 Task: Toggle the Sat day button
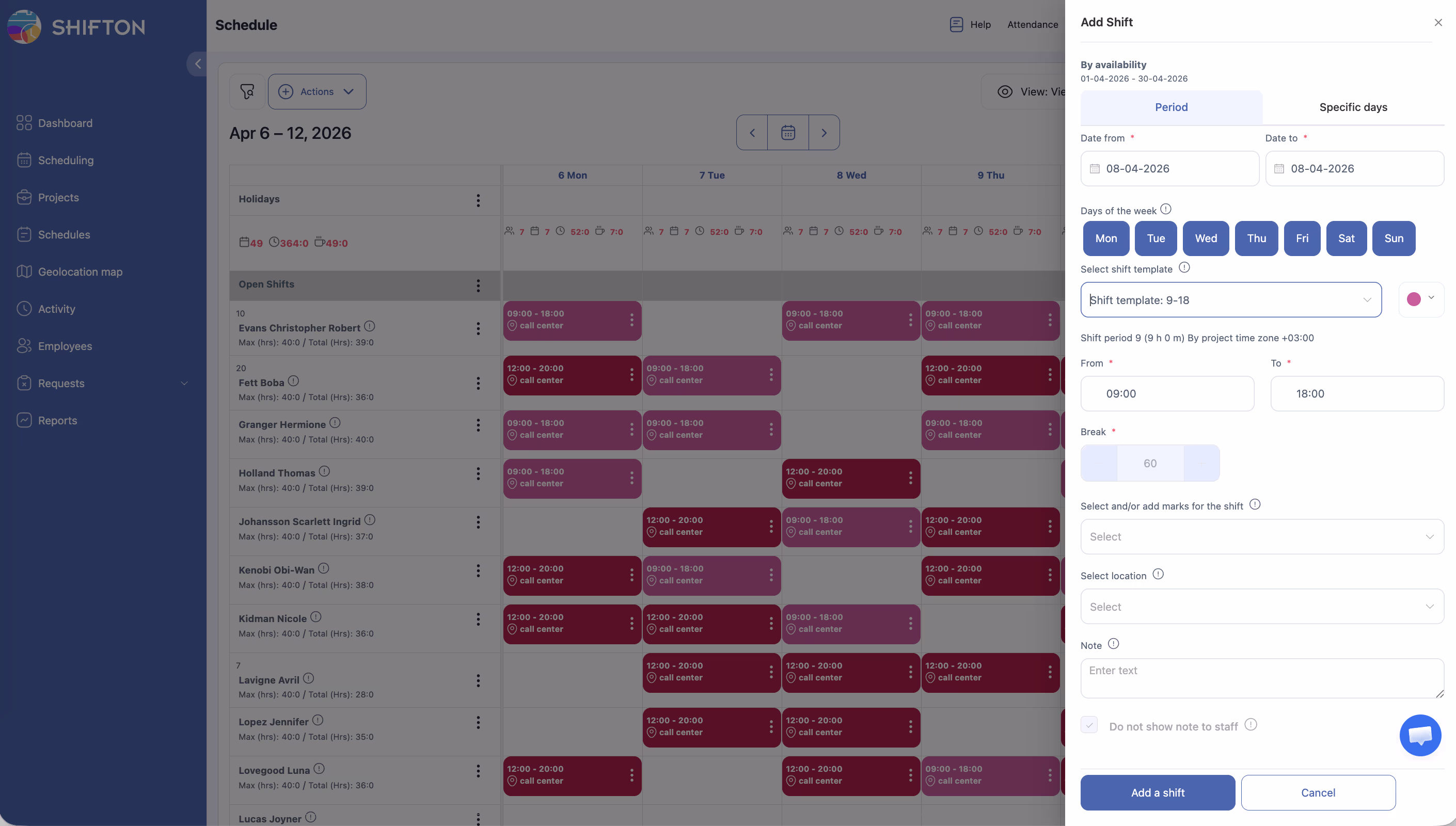[1346, 239]
